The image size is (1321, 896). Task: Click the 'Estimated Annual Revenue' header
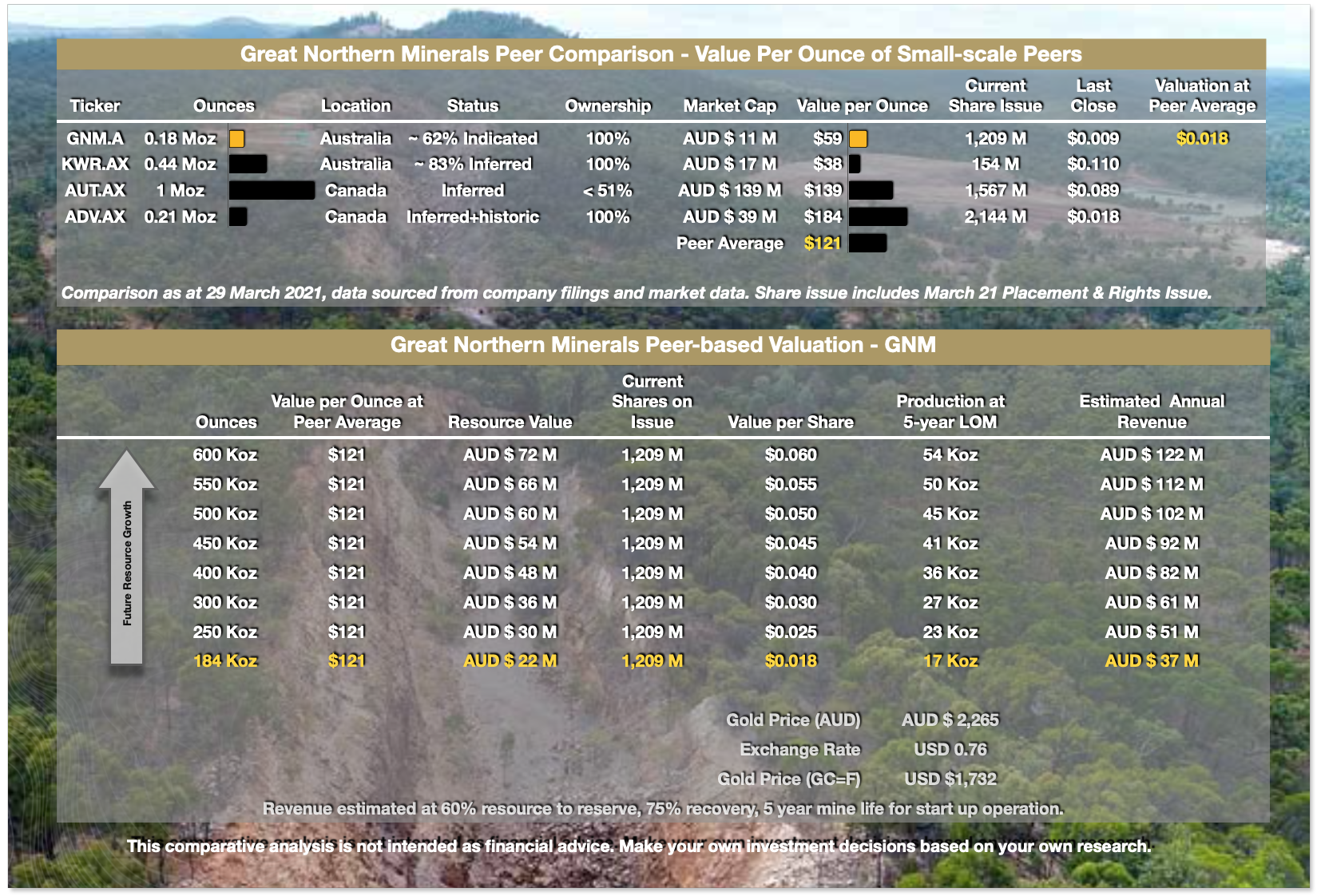[1152, 411]
